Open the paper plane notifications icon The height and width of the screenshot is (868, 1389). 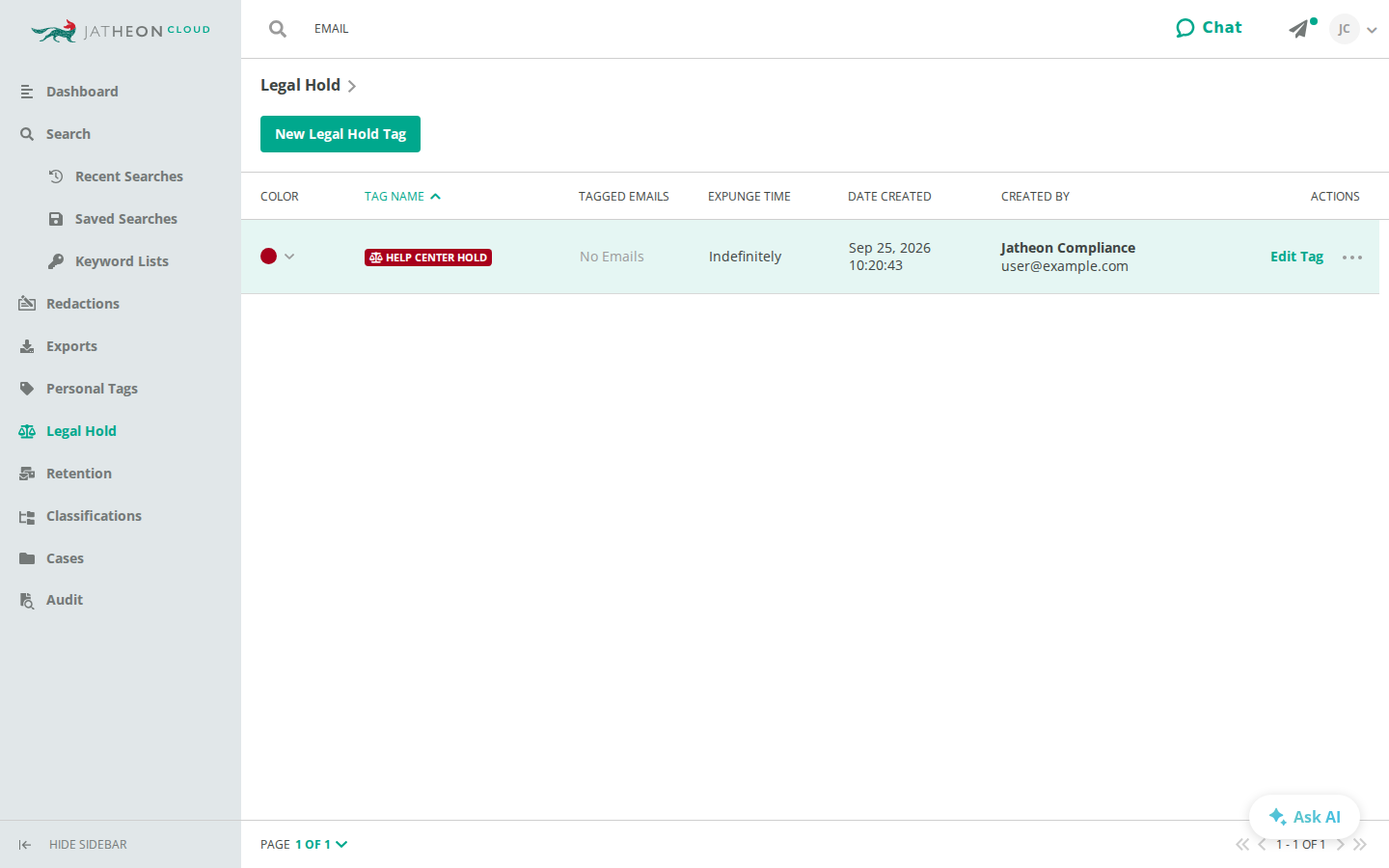click(x=1299, y=29)
